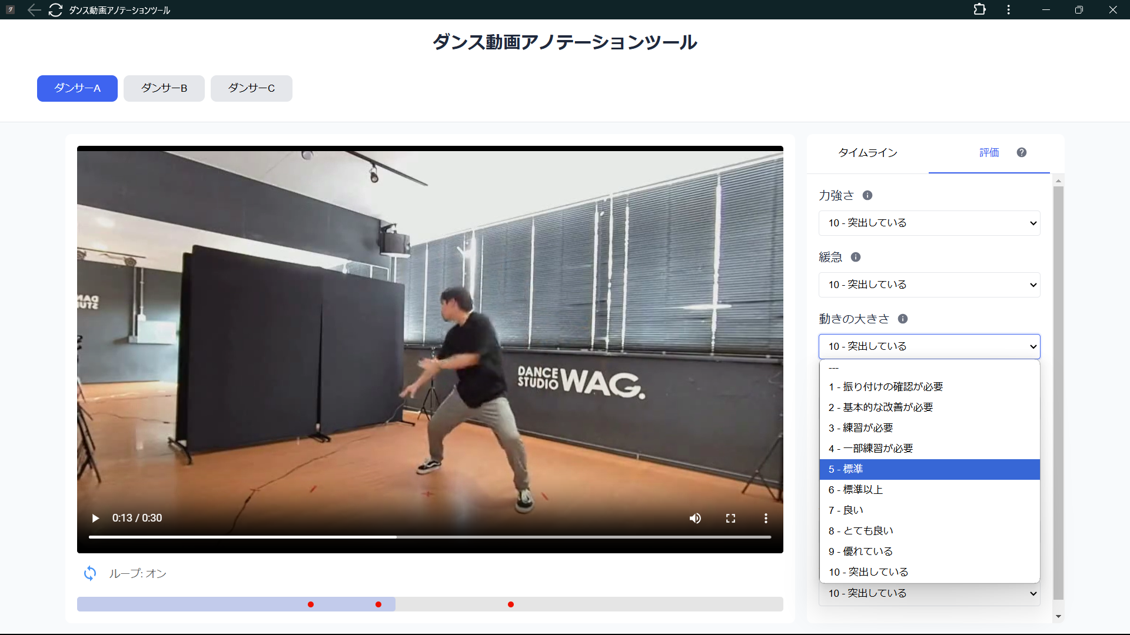The height and width of the screenshot is (635, 1130).
Task: Open the video player's three-dot options menu
Action: 766,518
